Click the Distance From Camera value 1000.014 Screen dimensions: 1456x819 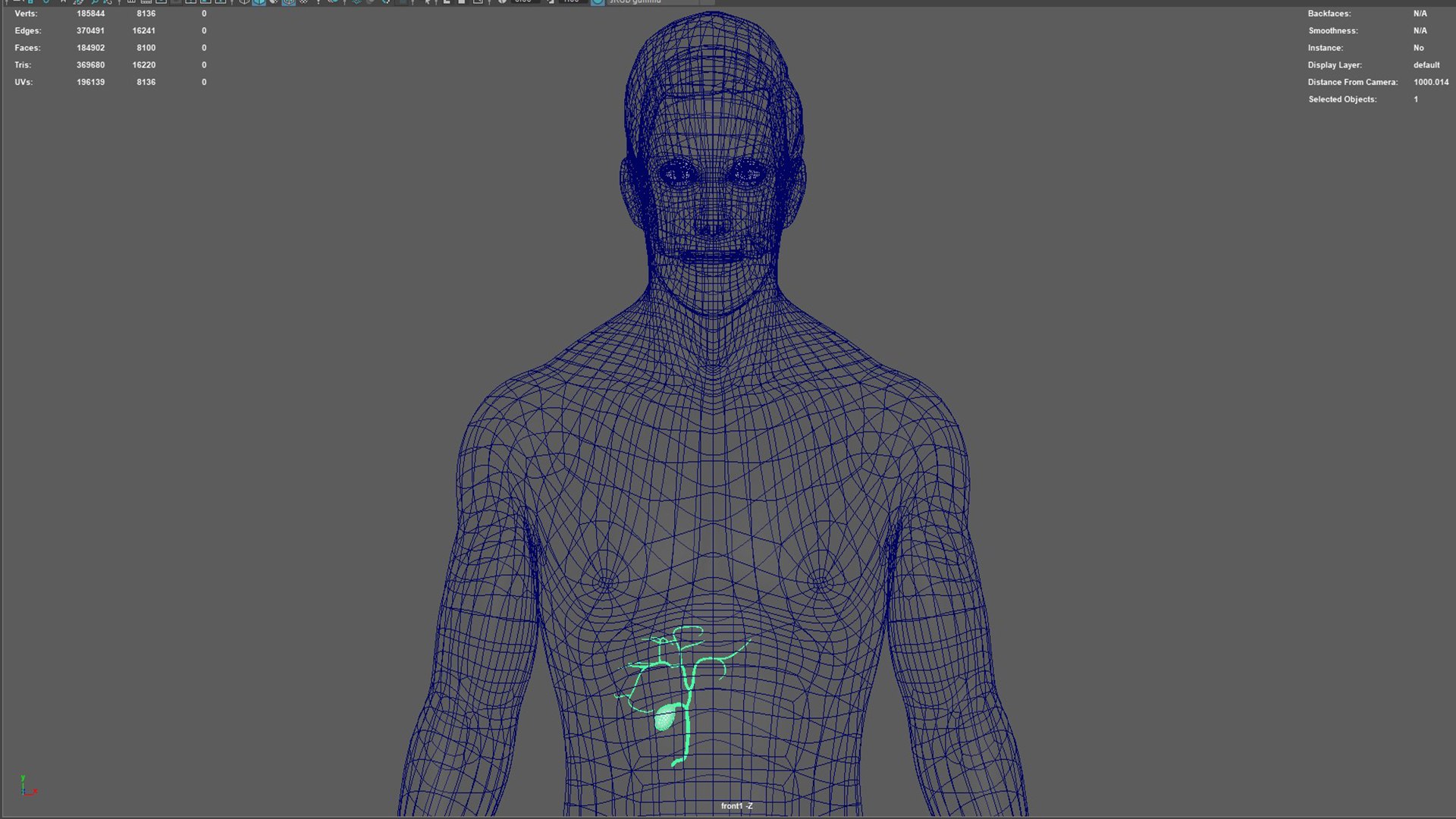[x=1431, y=82]
